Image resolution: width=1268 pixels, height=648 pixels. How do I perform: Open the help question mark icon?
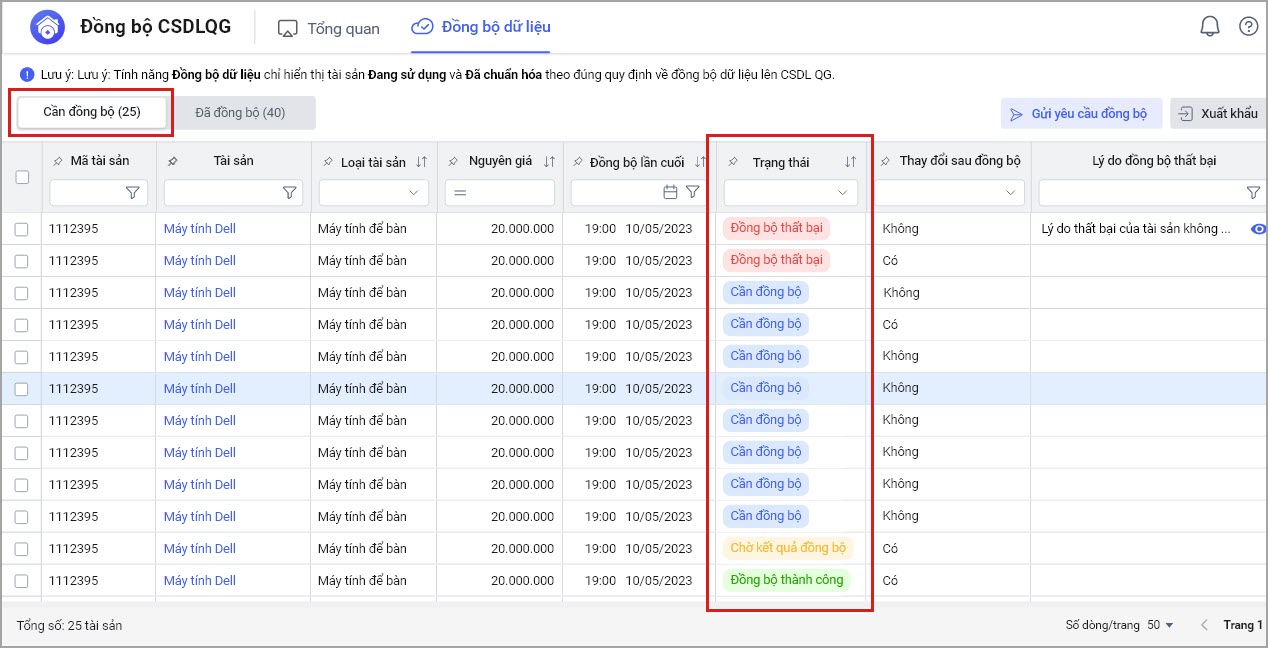[x=1248, y=27]
